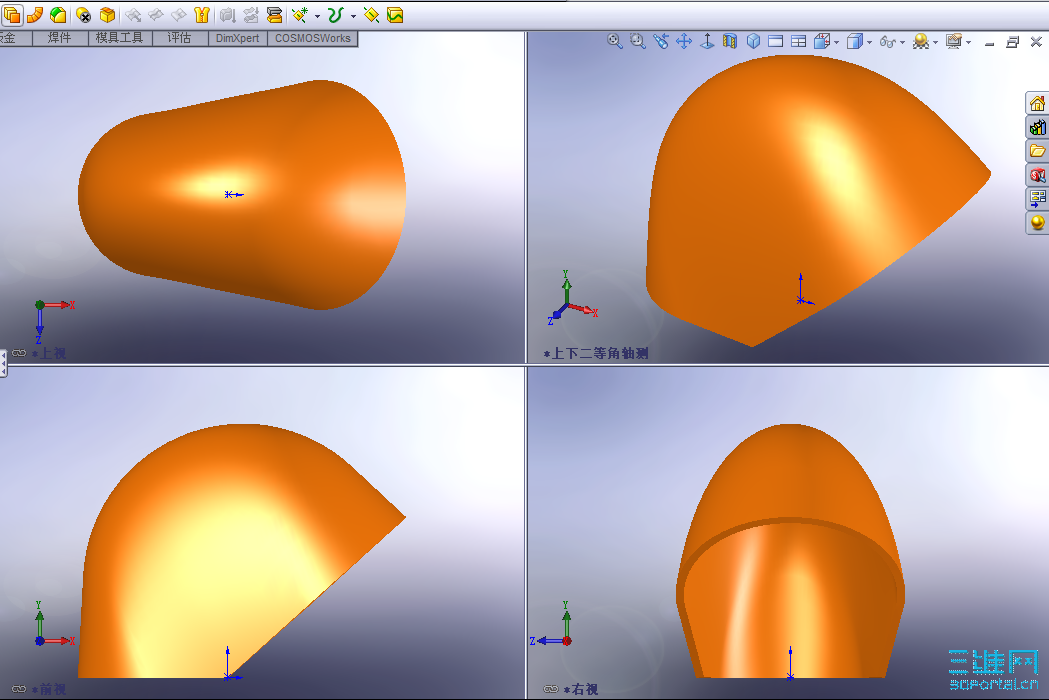Select the Zoom to Area magnifier icon
1049x700 pixels.
638,41
